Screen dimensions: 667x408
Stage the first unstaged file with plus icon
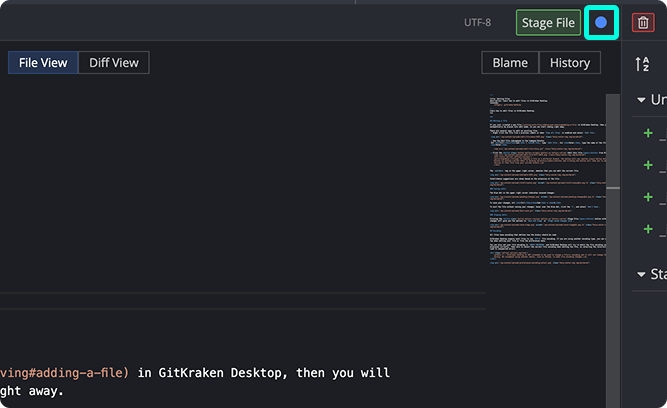(648, 133)
